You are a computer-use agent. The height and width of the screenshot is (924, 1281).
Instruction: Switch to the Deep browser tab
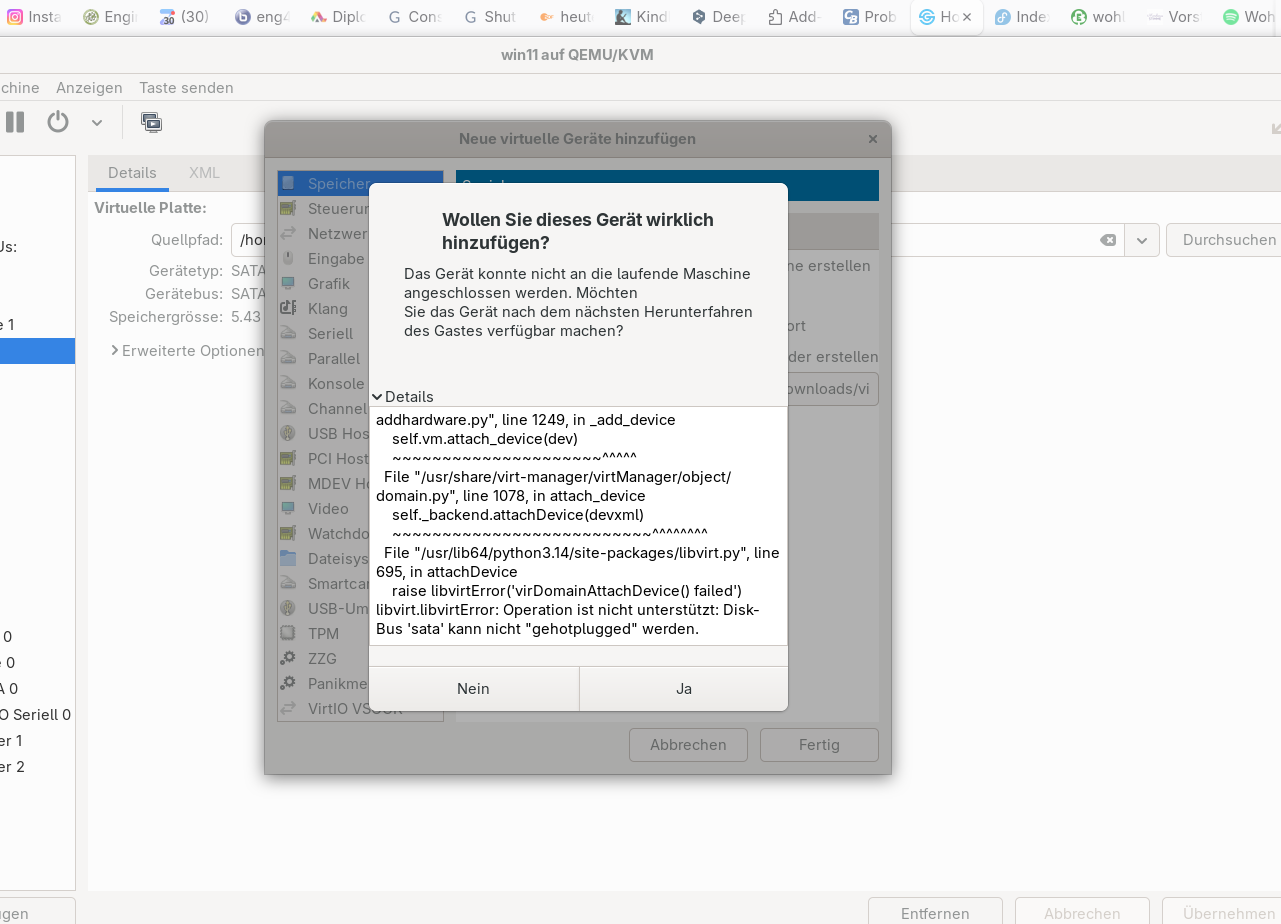click(x=719, y=17)
